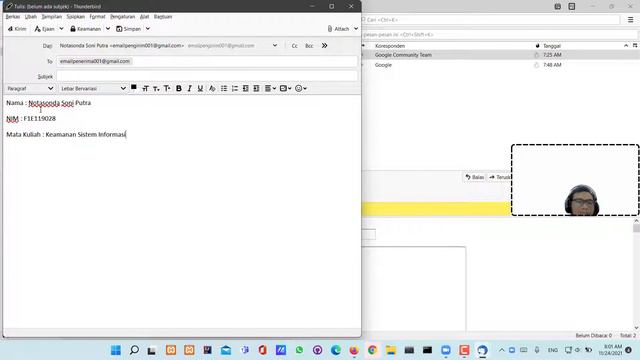Apply a bulleted list

click(224, 89)
